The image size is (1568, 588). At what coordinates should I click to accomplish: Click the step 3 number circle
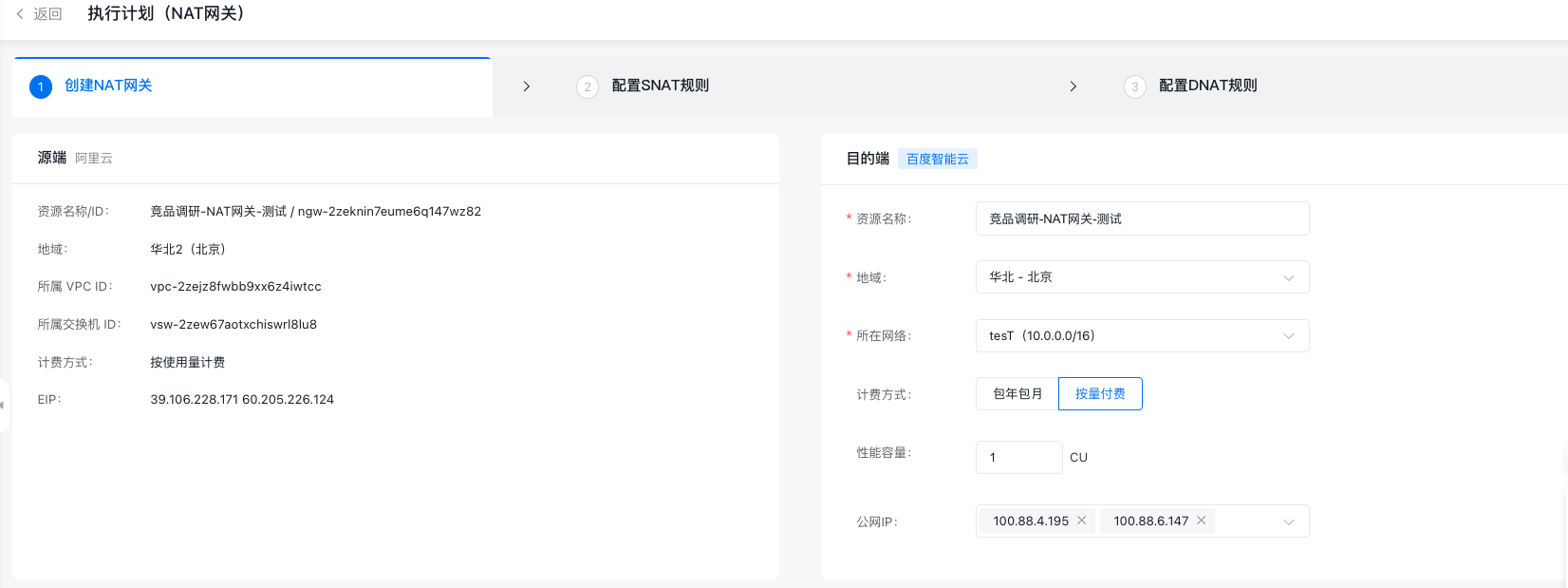(x=1135, y=86)
